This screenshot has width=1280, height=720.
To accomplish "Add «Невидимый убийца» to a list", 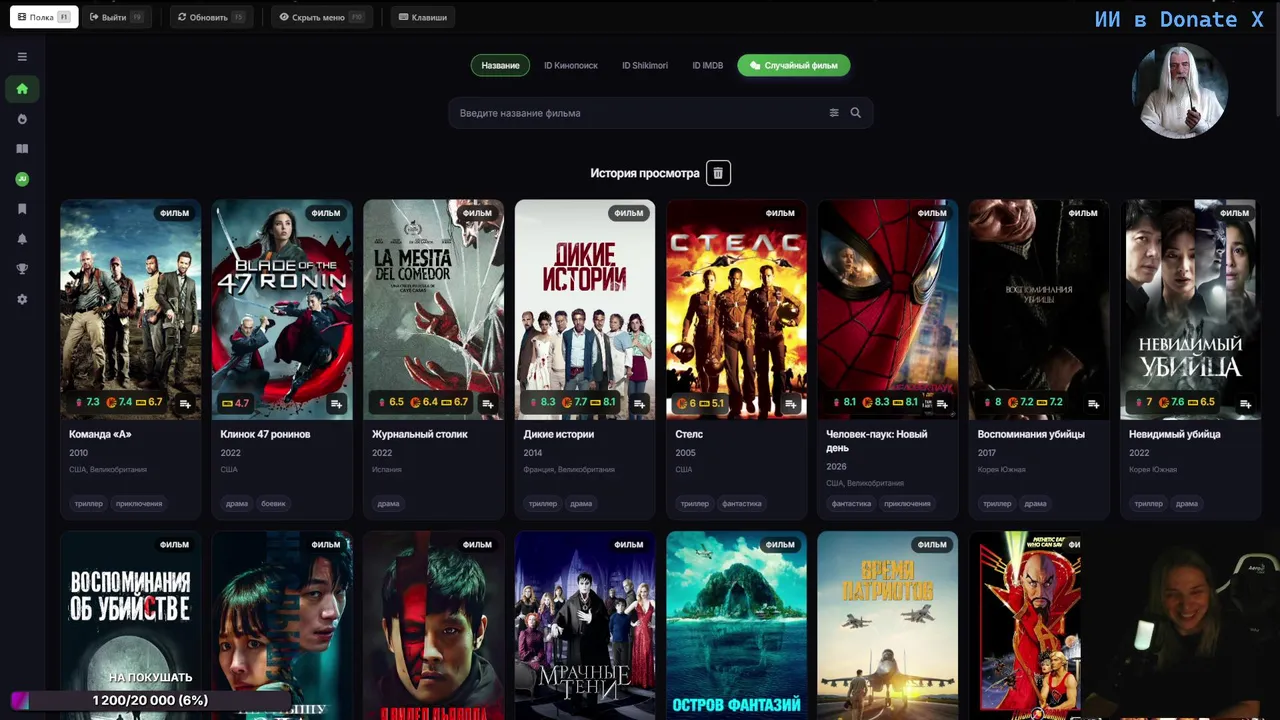I will 1245,404.
